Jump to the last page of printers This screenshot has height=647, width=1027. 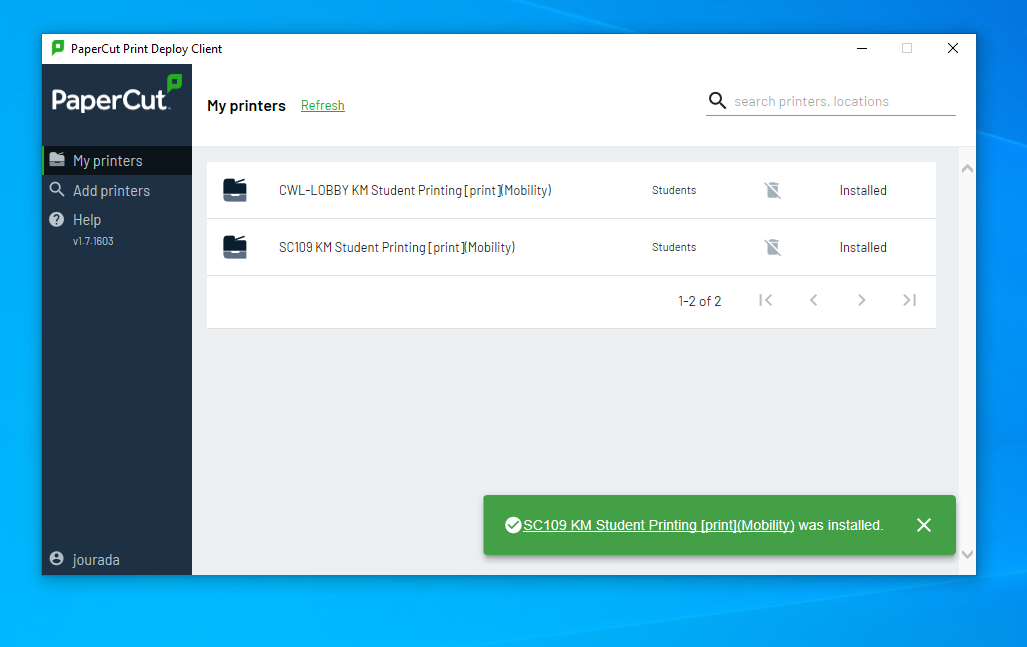[909, 300]
